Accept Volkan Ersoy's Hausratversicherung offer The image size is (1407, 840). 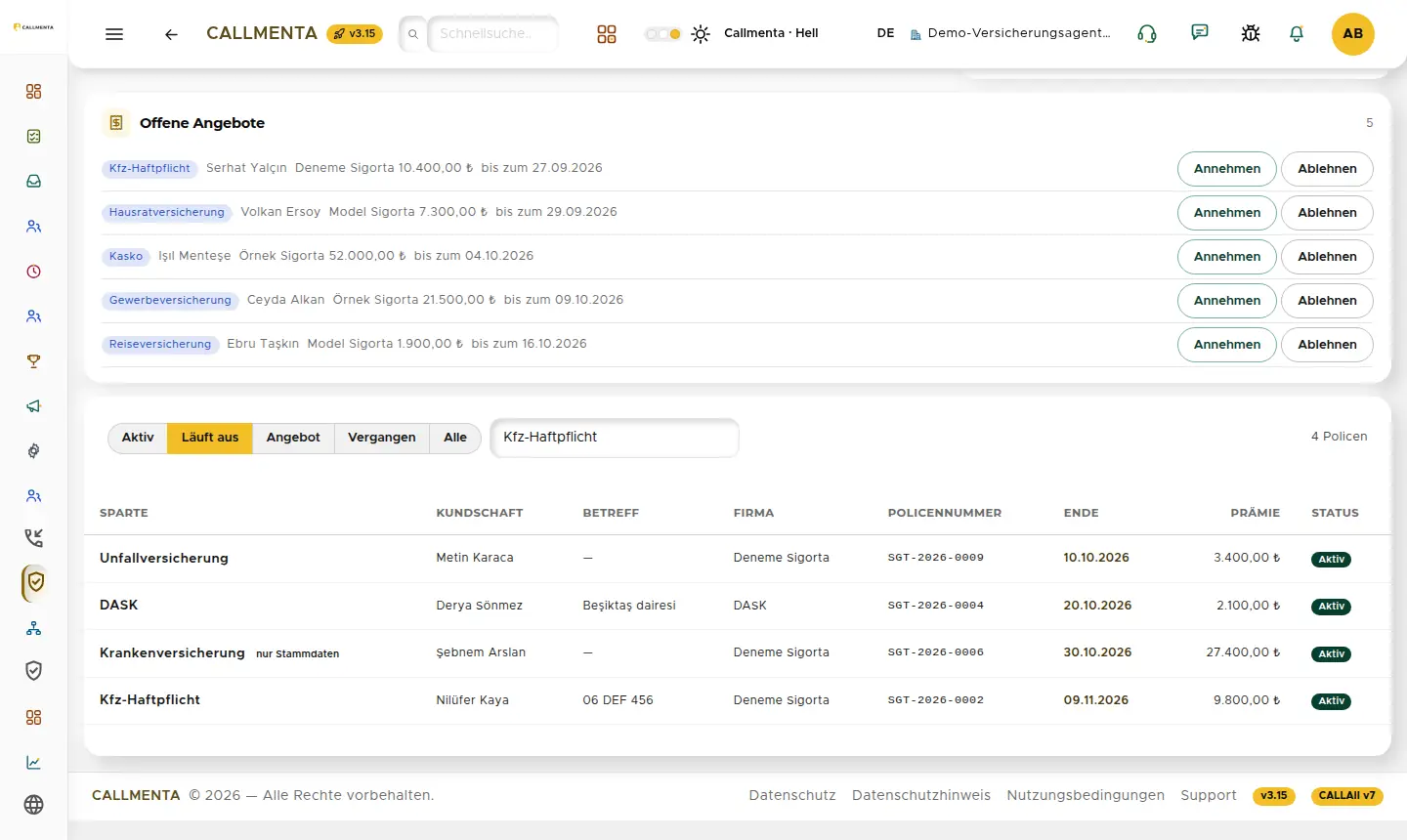tap(1227, 213)
